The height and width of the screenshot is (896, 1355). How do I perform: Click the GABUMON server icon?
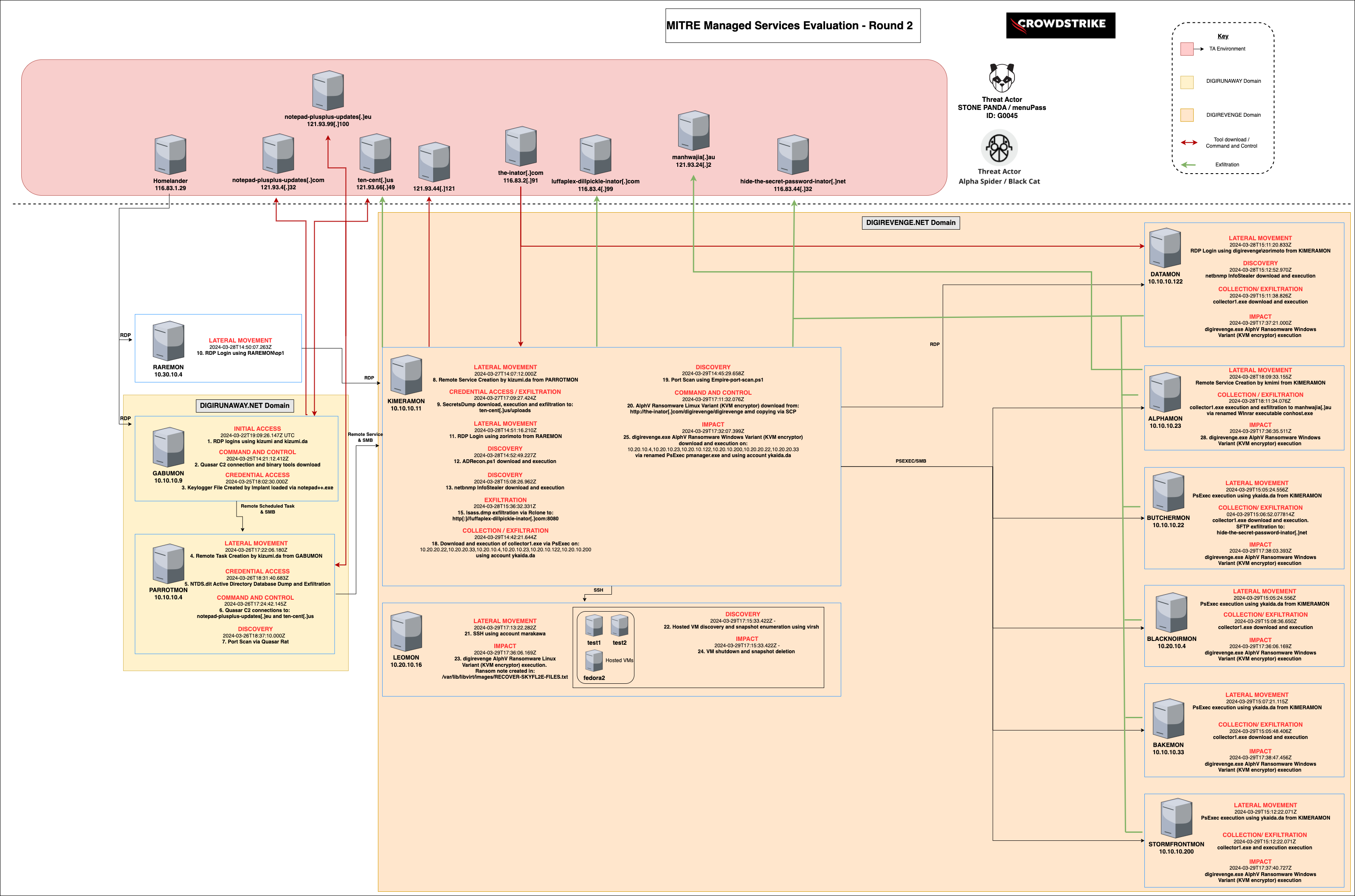click(x=168, y=447)
